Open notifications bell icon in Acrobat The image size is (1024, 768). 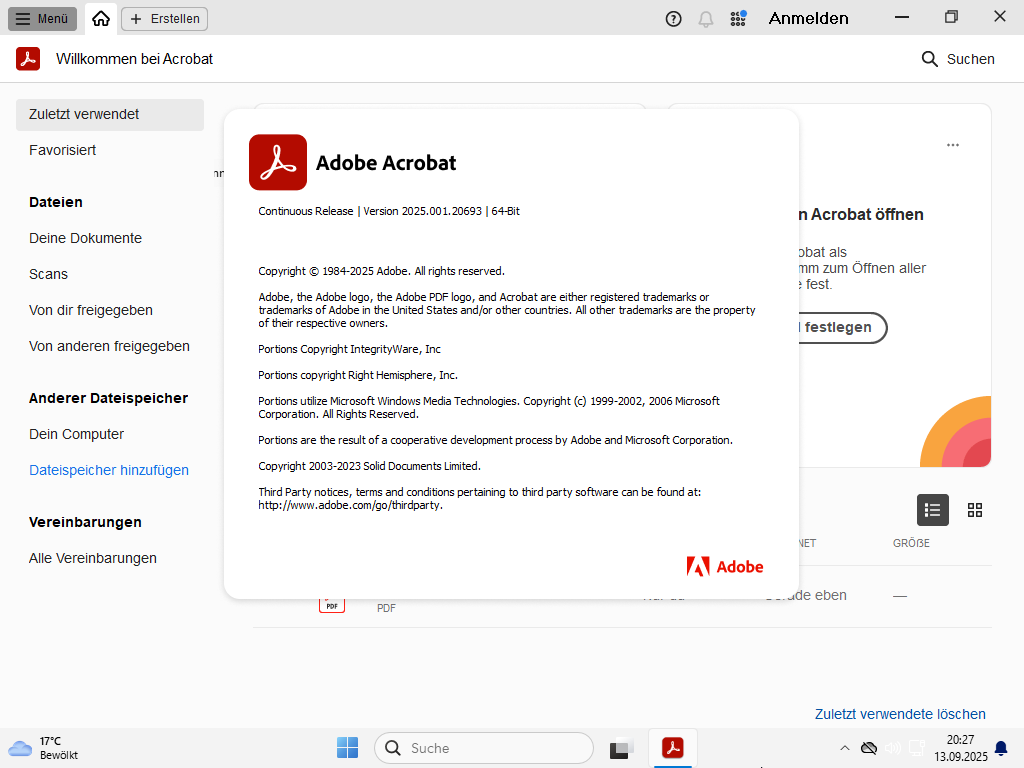[x=706, y=19]
